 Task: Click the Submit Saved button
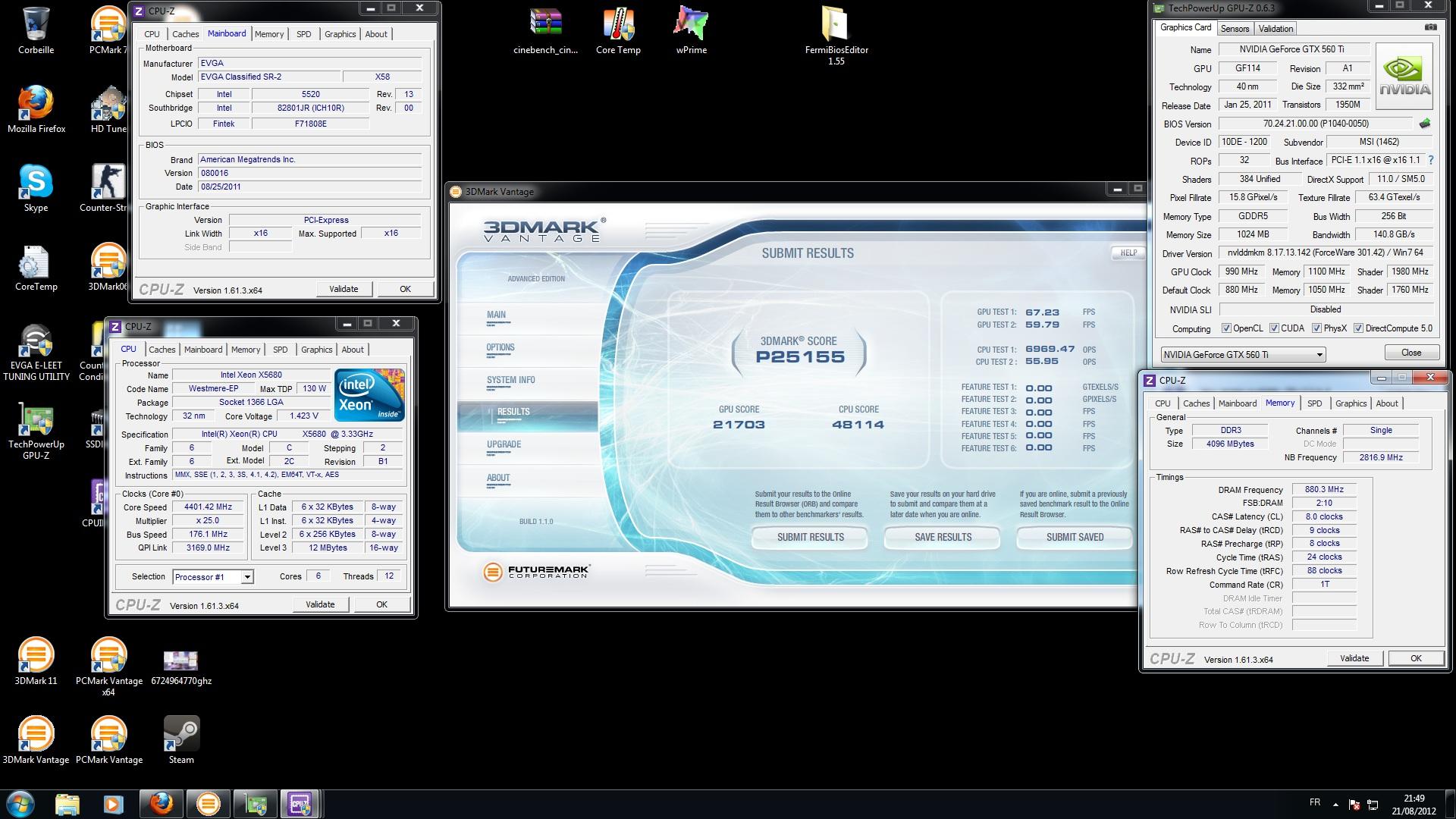(1075, 537)
